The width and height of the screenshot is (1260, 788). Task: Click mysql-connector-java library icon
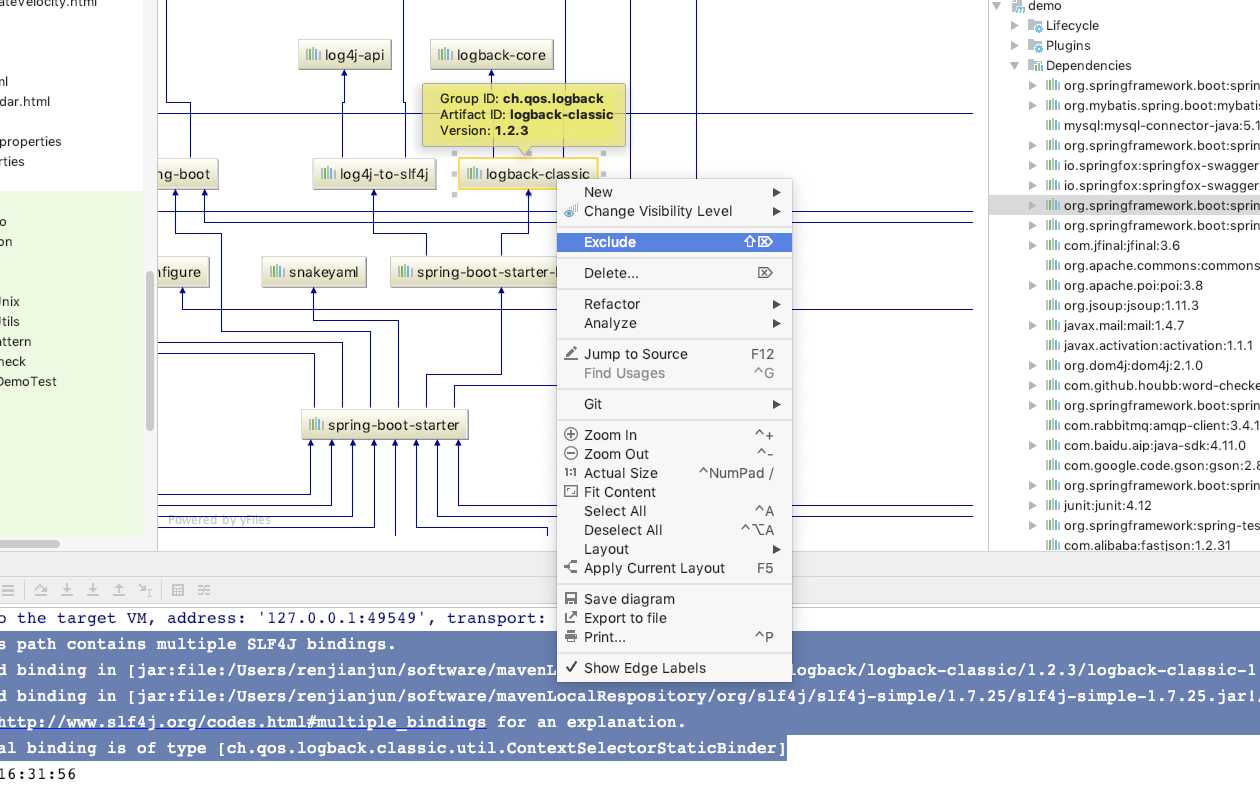tap(1053, 126)
